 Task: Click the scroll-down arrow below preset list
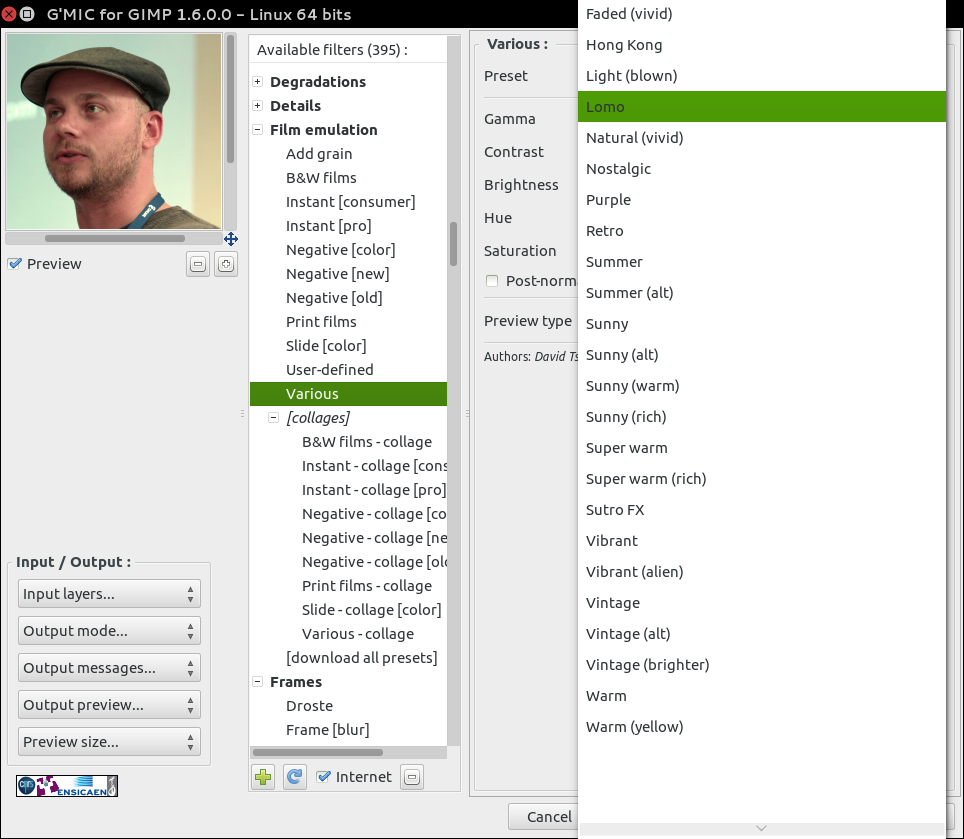[x=761, y=828]
